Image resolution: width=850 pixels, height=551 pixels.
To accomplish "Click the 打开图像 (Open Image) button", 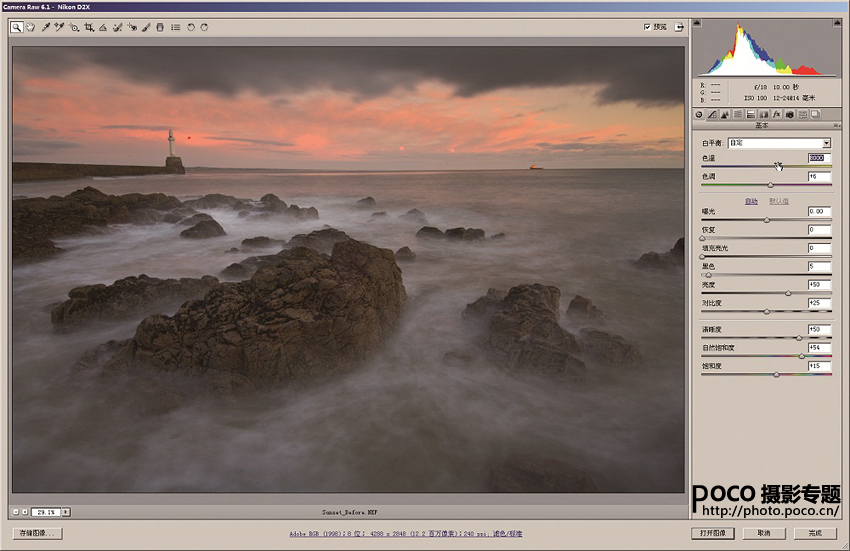I will coord(712,534).
